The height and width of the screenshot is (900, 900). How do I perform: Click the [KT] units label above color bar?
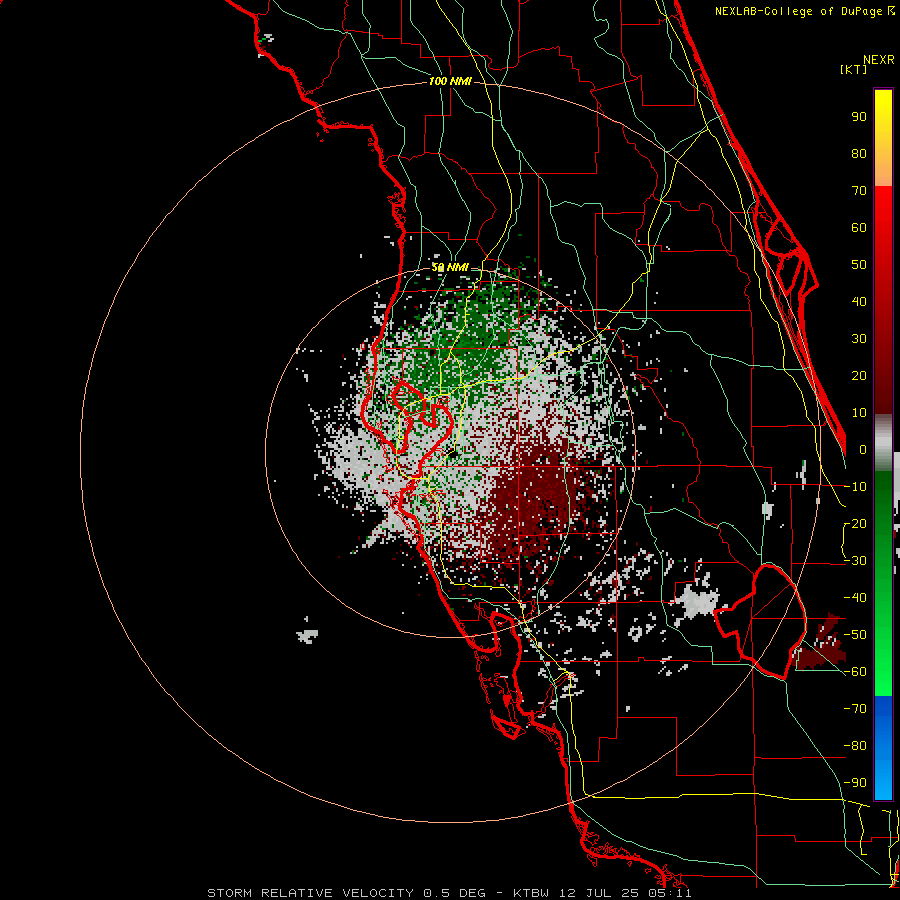(x=854, y=69)
